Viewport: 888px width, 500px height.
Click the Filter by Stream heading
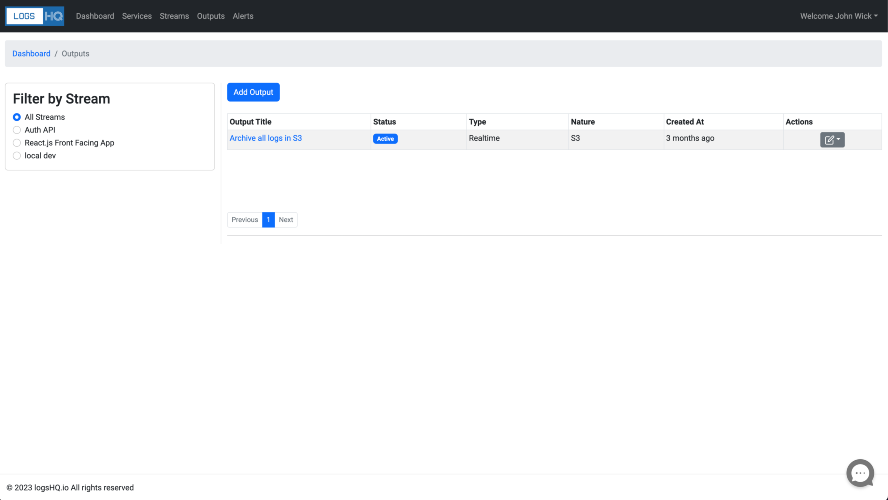click(61, 99)
